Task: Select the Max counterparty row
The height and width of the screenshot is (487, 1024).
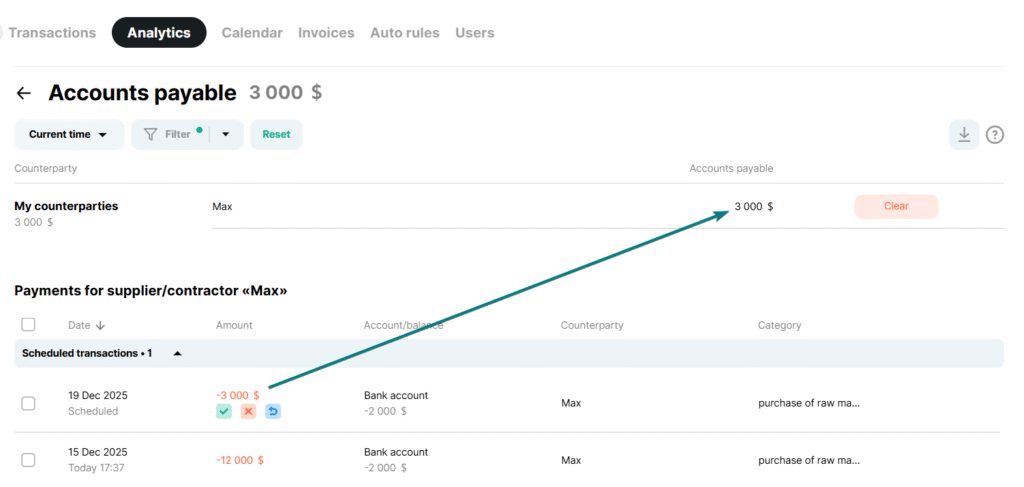Action: (x=223, y=206)
